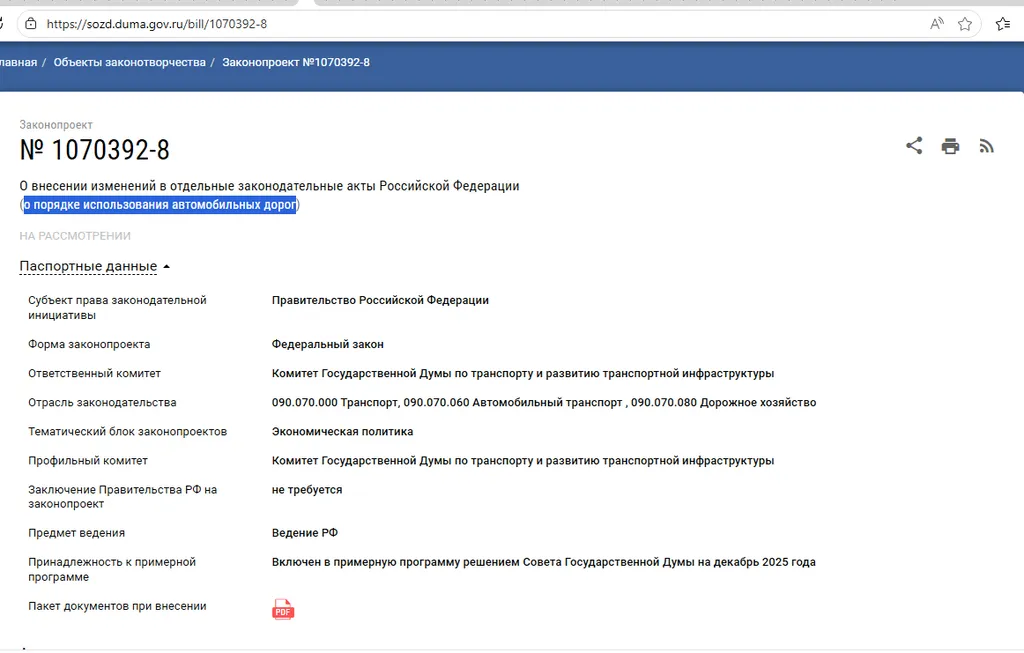Go to Главная breadcrumb
Viewport: 1024px width, 653px height.
17,62
